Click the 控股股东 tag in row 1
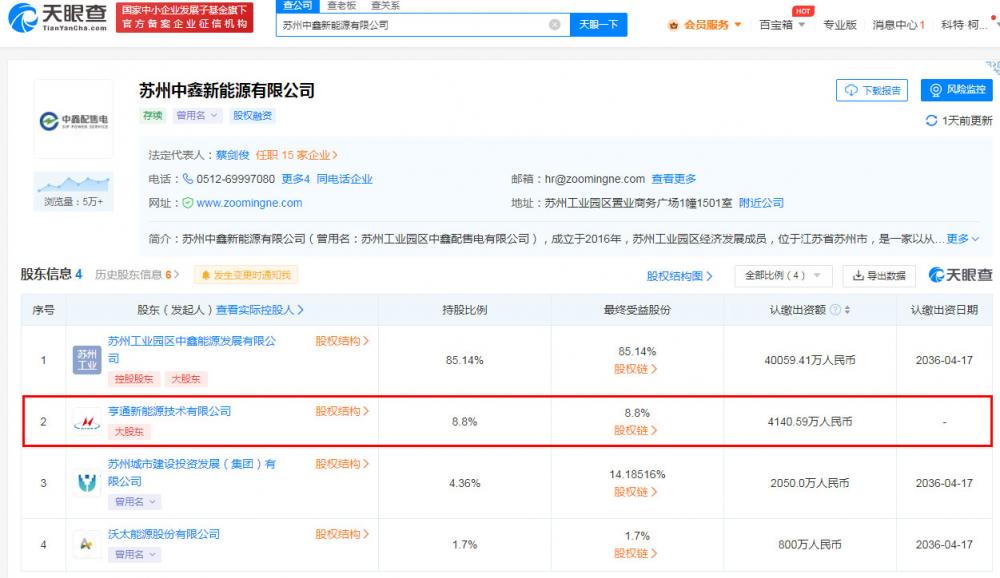The height and width of the screenshot is (578, 1000). click(133, 379)
